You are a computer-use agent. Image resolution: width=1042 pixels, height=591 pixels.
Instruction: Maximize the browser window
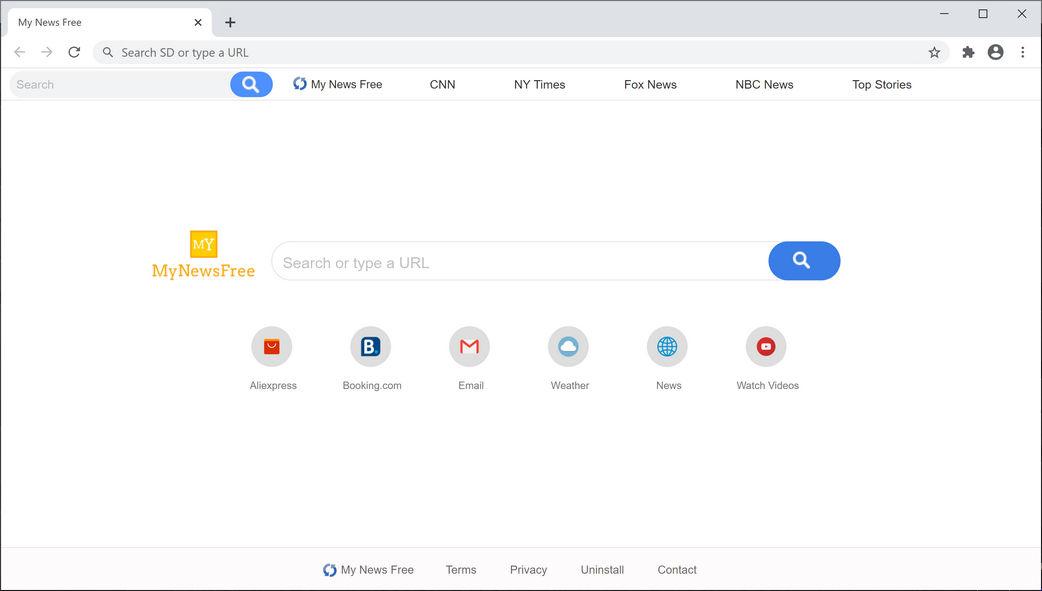[983, 13]
